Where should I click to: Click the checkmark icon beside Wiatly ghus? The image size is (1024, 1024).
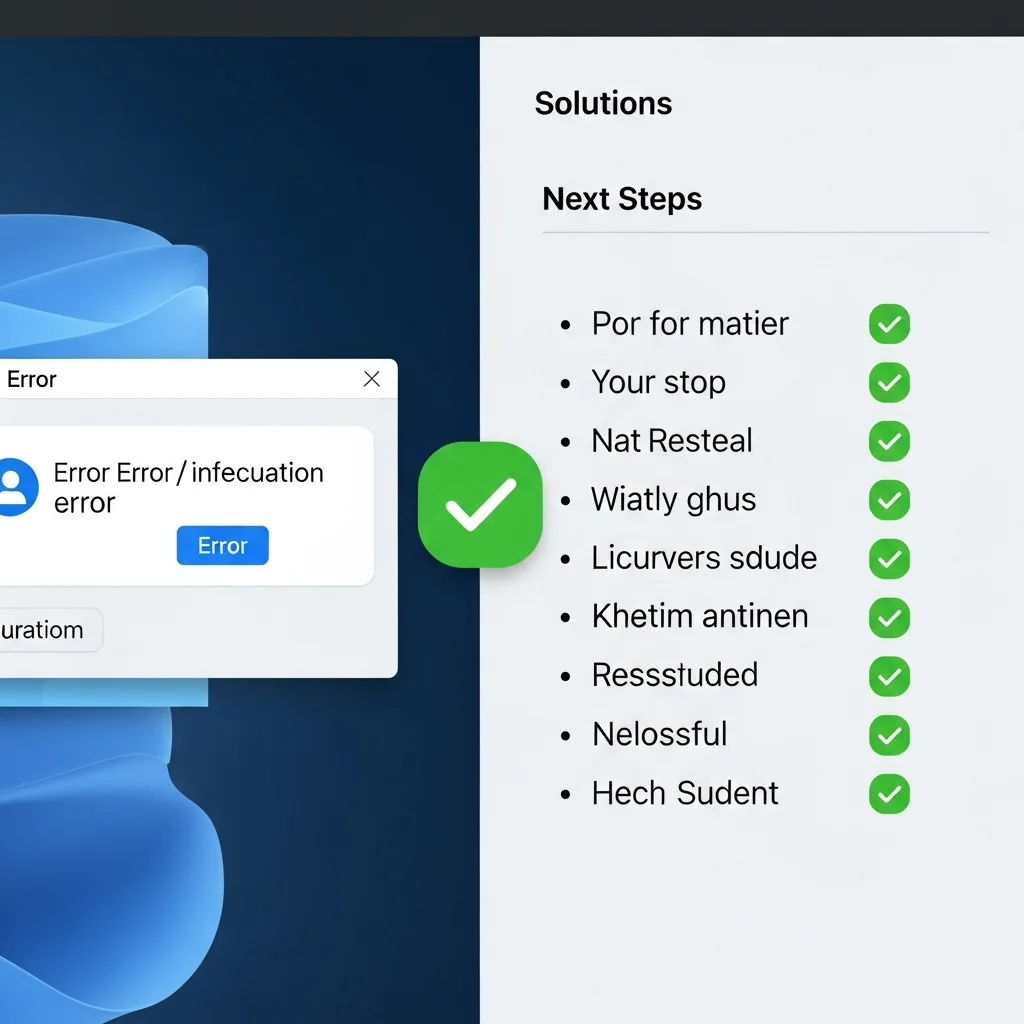click(888, 500)
